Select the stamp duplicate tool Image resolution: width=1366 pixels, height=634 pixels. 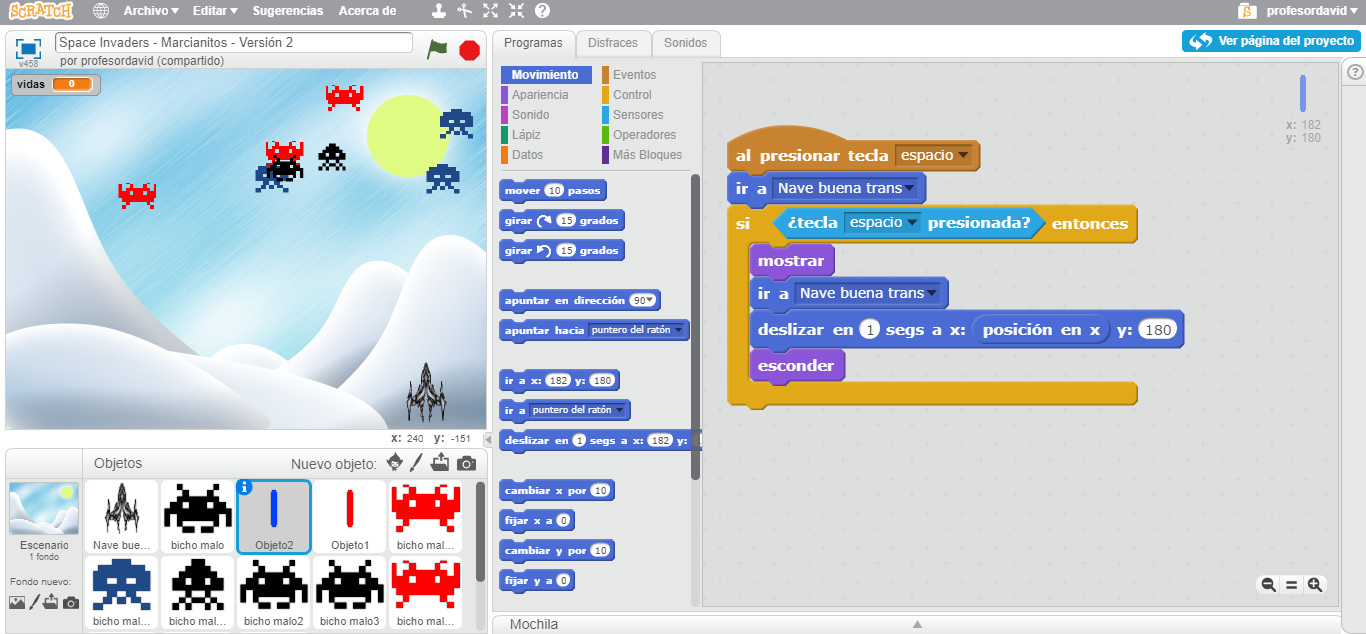click(439, 11)
